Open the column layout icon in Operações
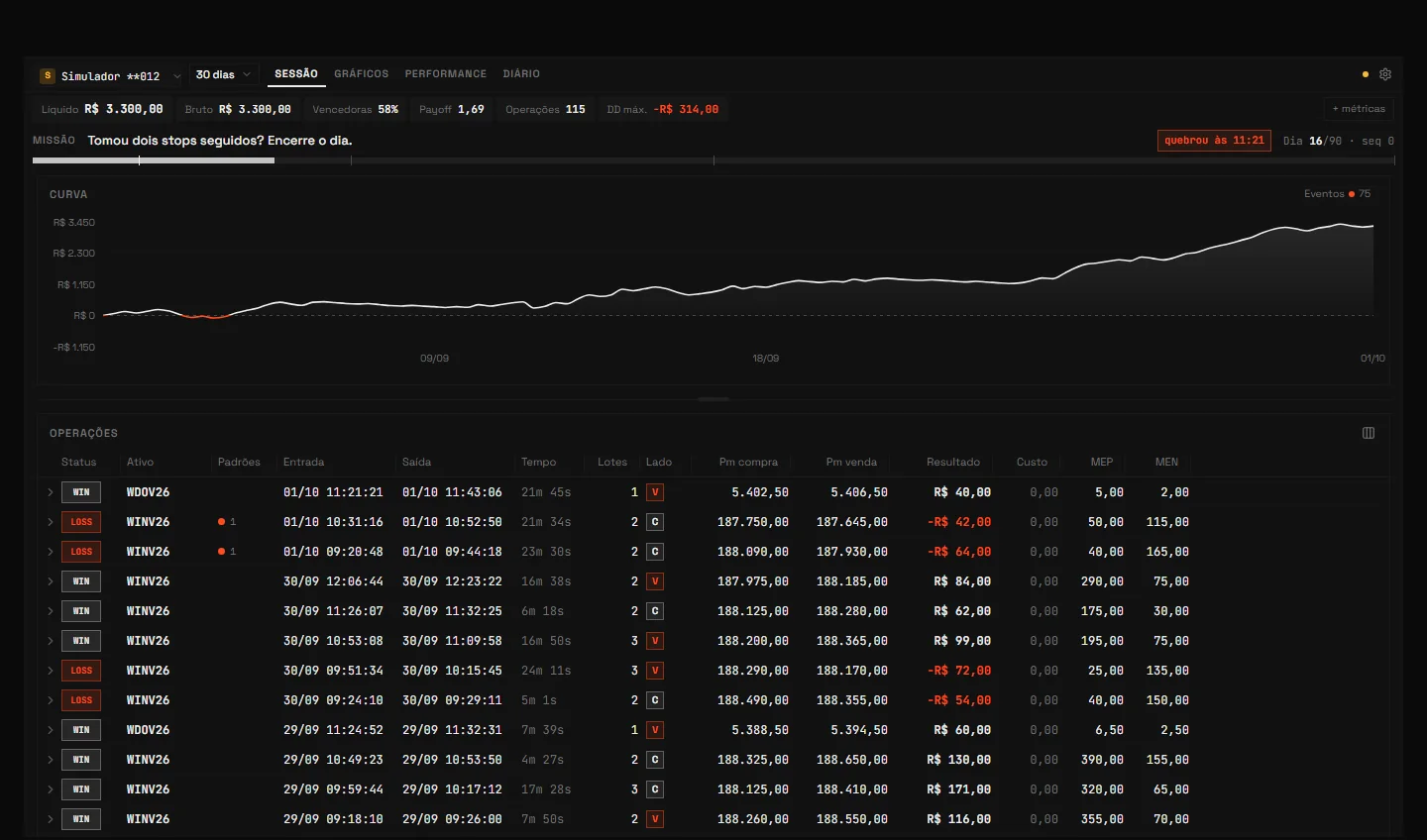This screenshot has height=840, width=1427. pos(1369,433)
